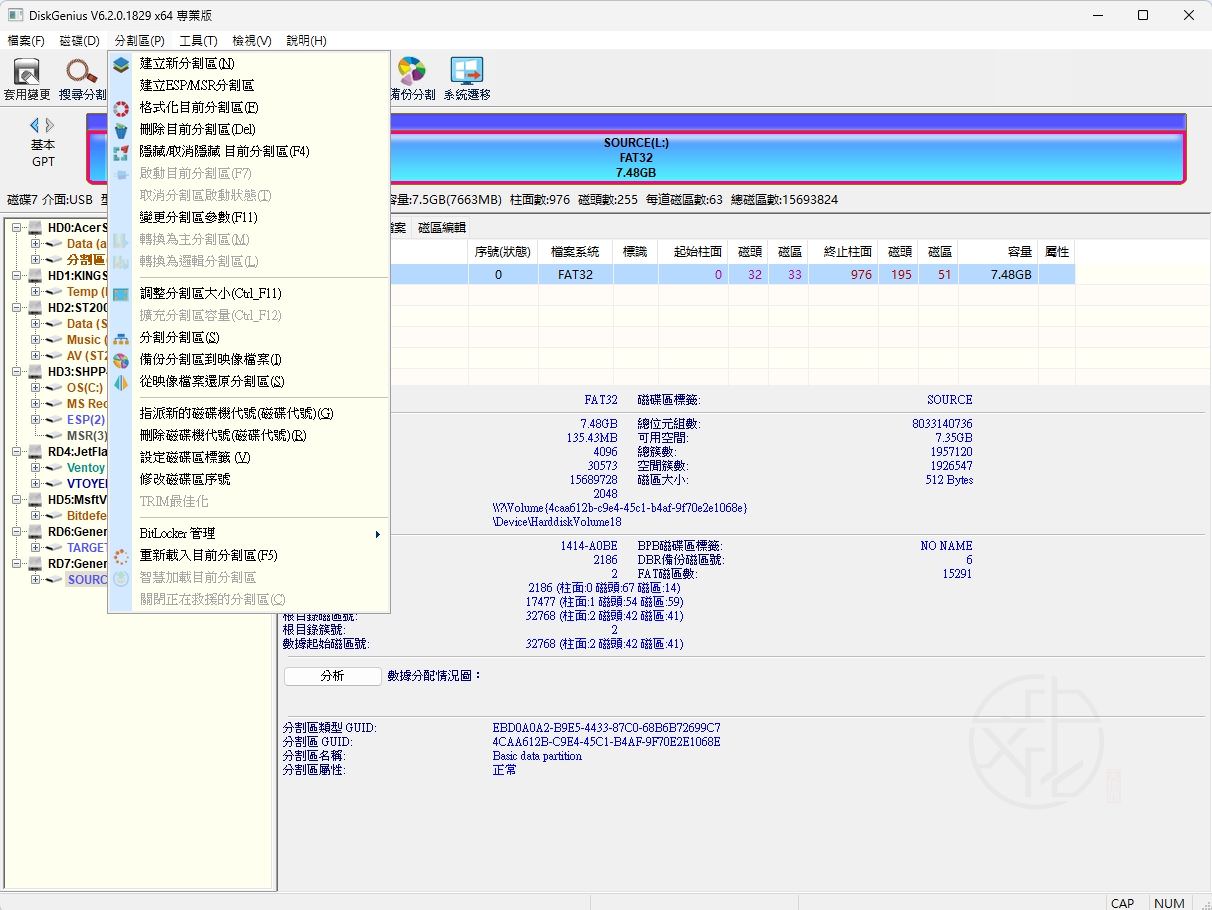Click the 系統遷移 toolbar icon
This screenshot has height=910, width=1212.
pos(467,71)
